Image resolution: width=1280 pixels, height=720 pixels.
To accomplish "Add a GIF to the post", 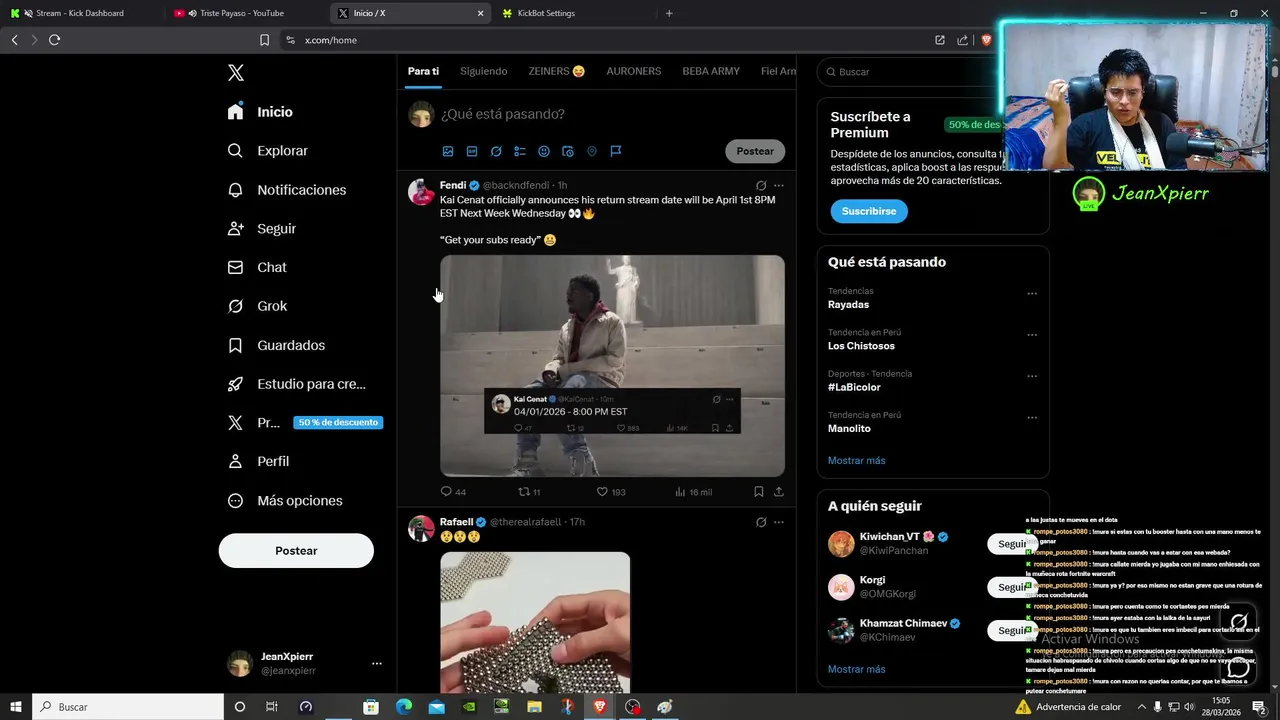I will 472,152.
